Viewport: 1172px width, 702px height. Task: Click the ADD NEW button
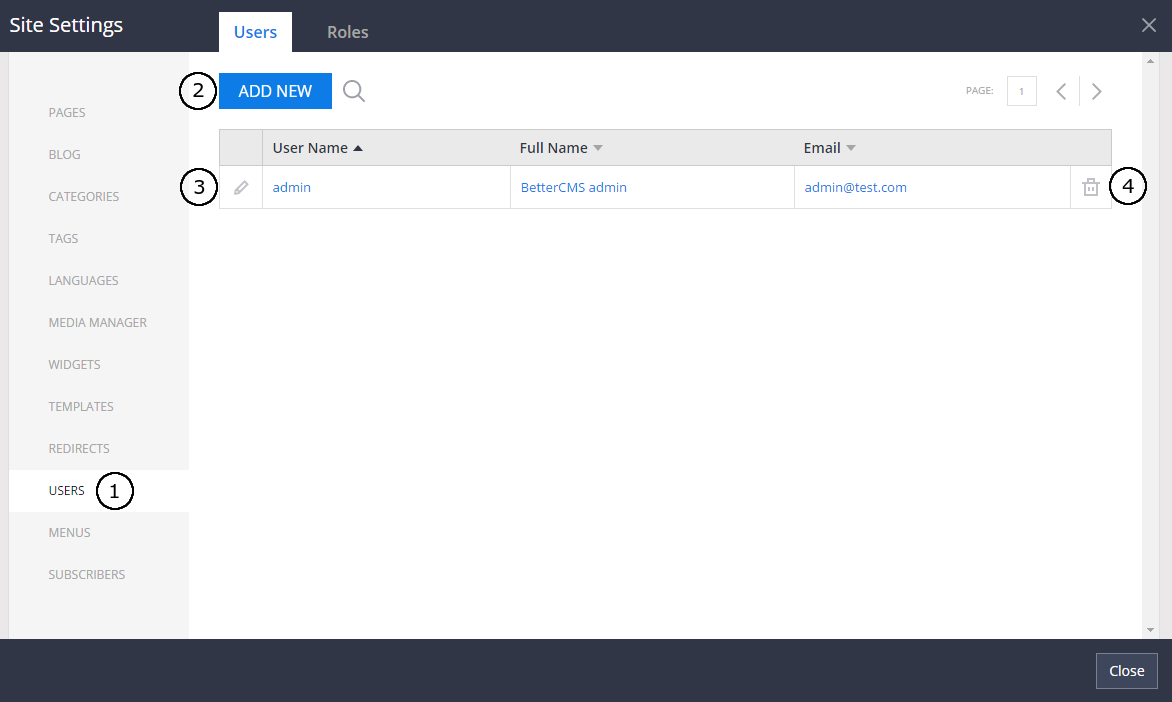coord(275,91)
